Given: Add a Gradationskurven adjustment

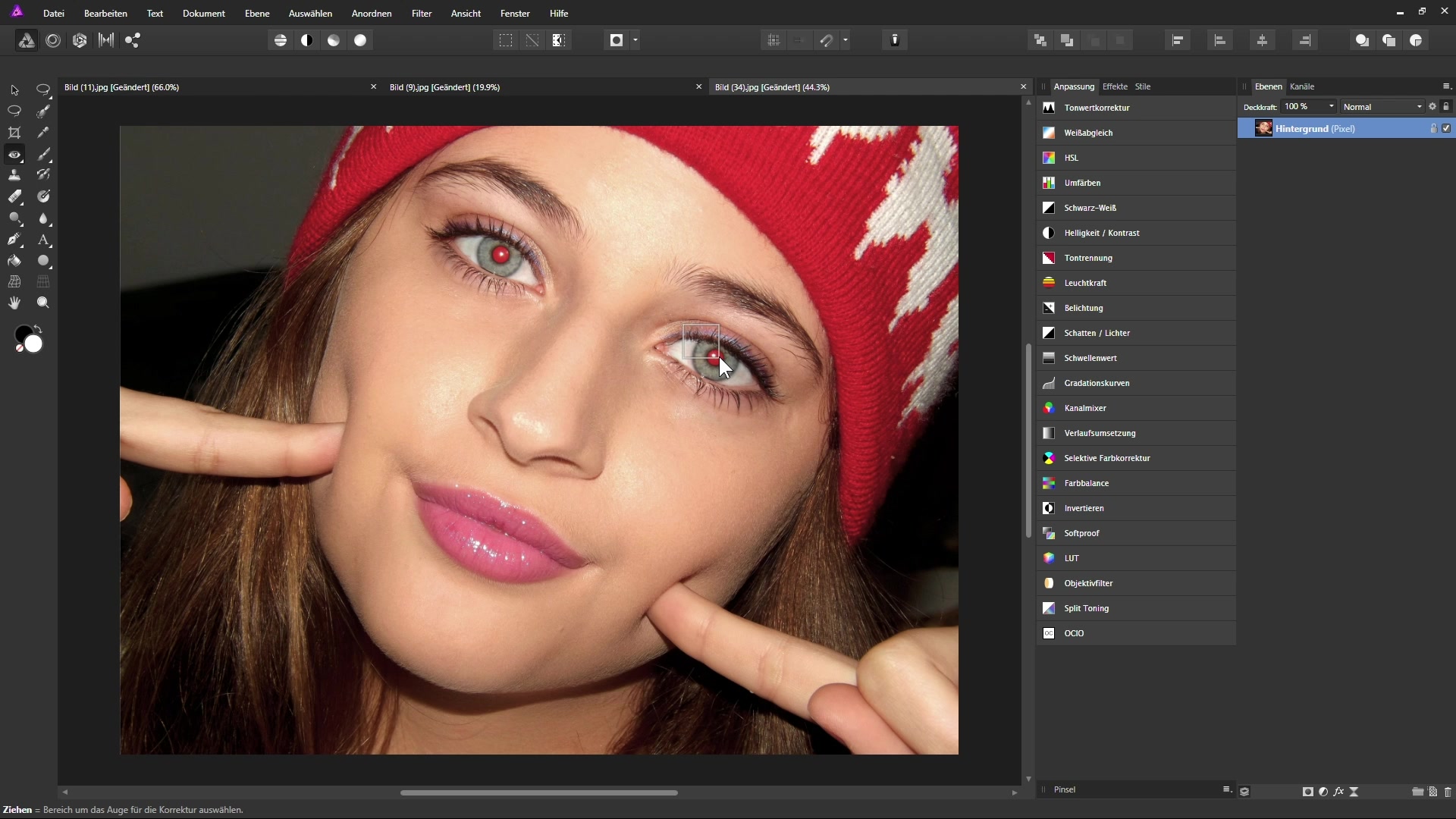Looking at the screenshot, I should tap(1097, 383).
